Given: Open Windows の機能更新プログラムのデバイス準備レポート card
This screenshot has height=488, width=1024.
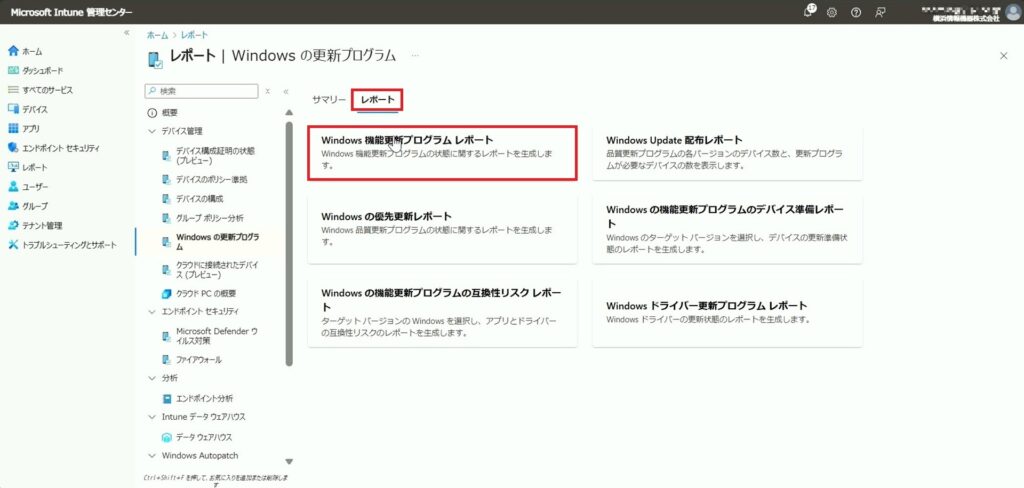Looking at the screenshot, I should point(728,229).
